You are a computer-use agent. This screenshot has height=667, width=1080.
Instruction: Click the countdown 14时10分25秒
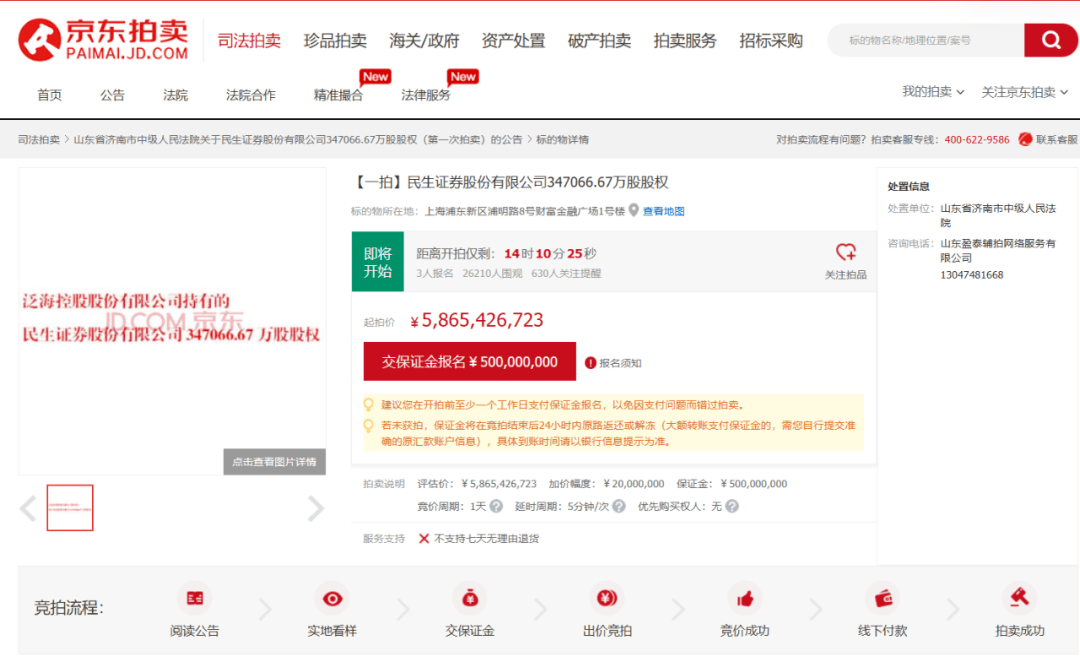pyautogui.click(x=550, y=254)
